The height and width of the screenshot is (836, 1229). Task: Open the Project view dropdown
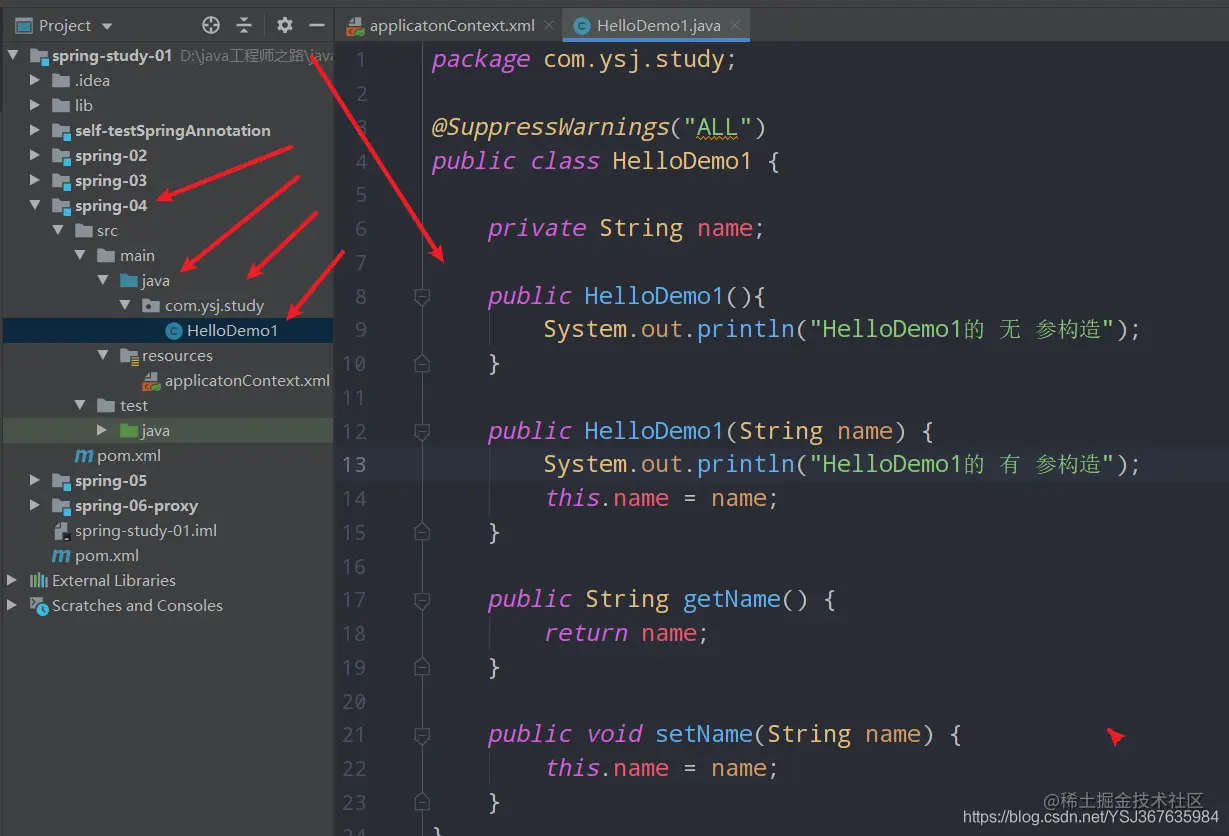(107, 26)
